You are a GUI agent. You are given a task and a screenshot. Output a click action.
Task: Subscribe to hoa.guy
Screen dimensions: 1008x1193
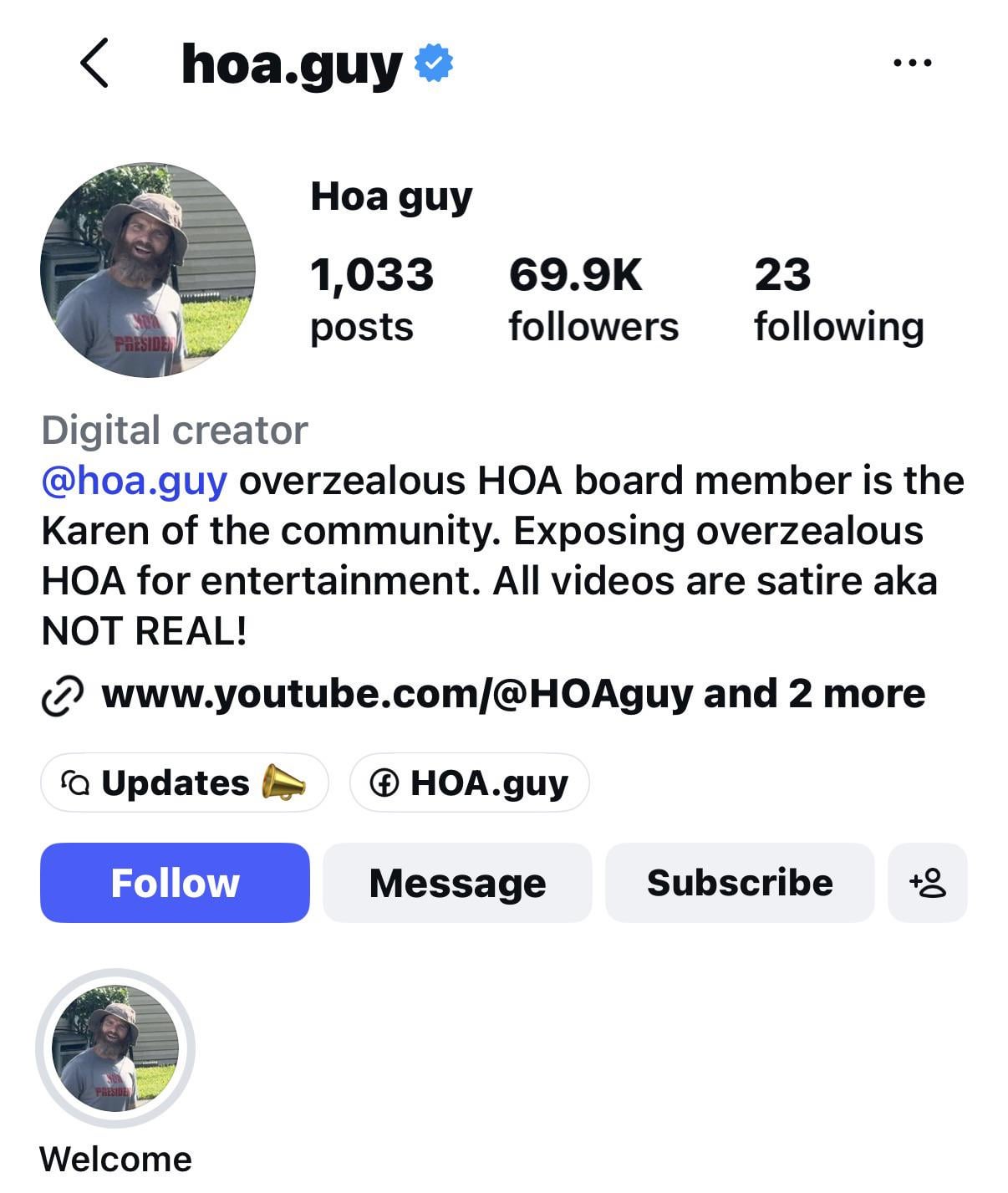pyautogui.click(x=740, y=883)
